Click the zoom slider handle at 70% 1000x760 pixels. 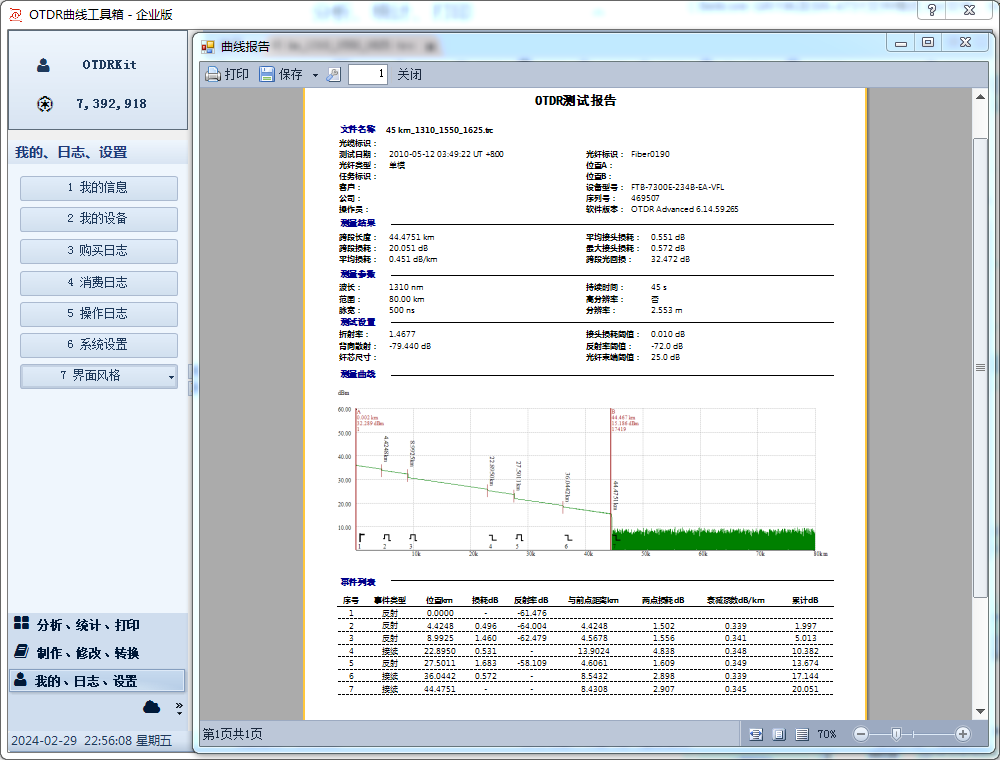[x=897, y=734]
